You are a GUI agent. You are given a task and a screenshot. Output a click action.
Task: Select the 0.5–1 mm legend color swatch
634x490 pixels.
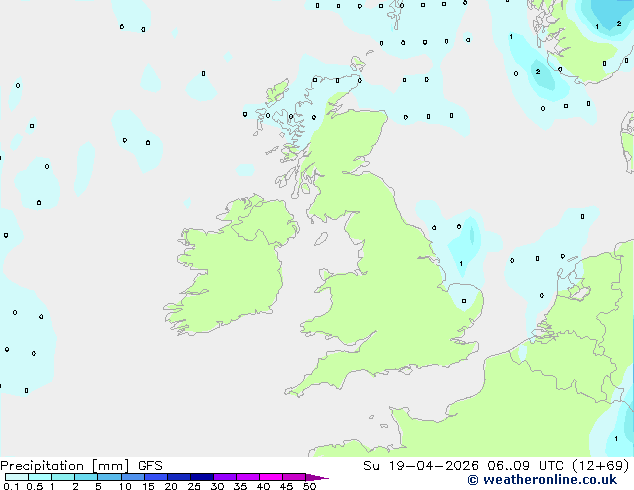40,477
